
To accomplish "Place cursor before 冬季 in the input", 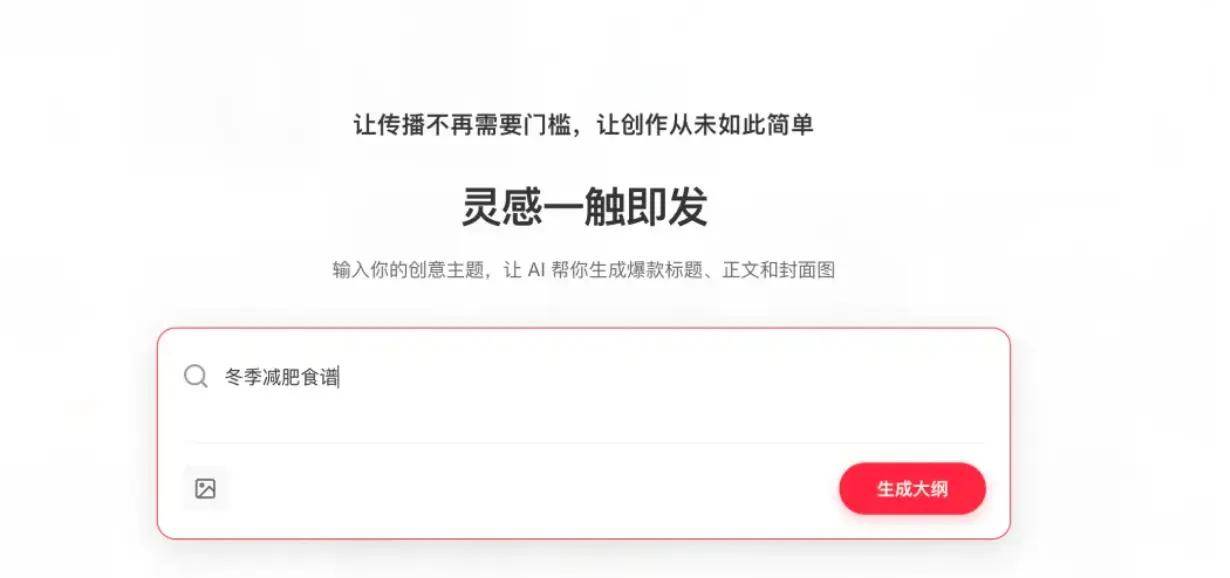I will click(225, 378).
